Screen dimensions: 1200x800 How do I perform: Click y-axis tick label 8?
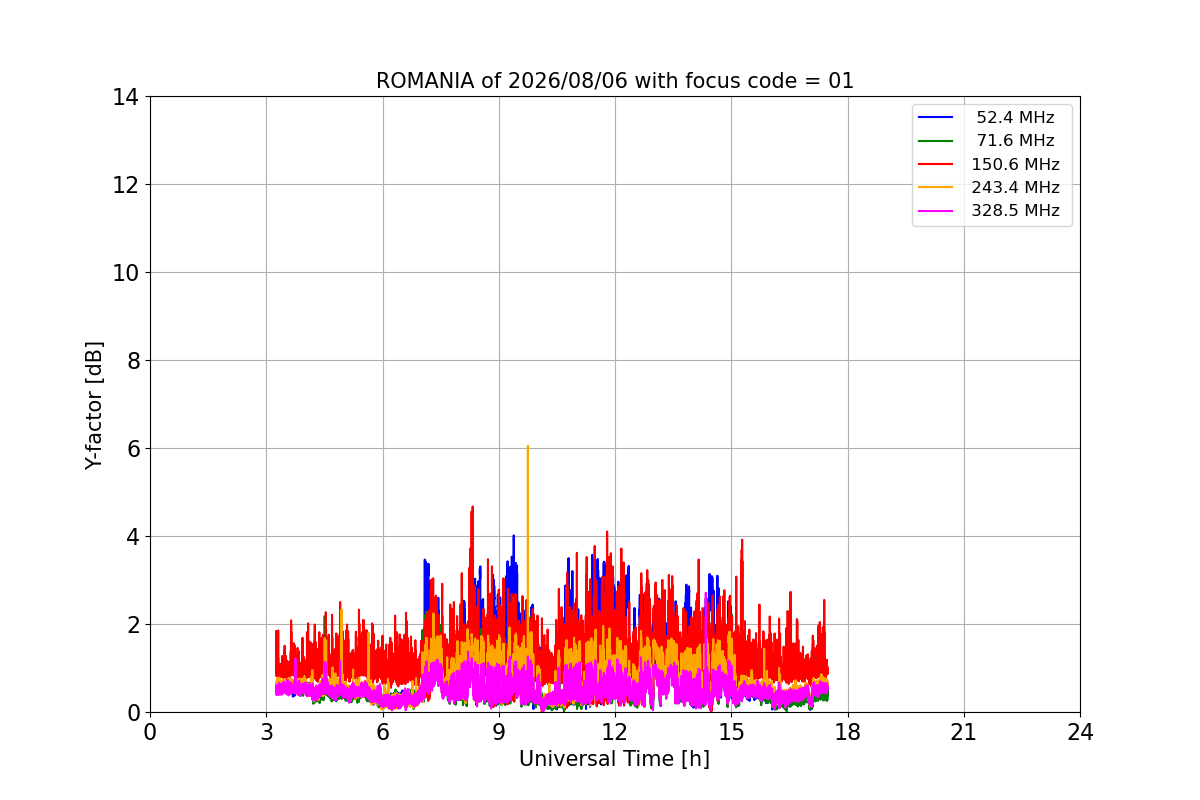(133, 361)
